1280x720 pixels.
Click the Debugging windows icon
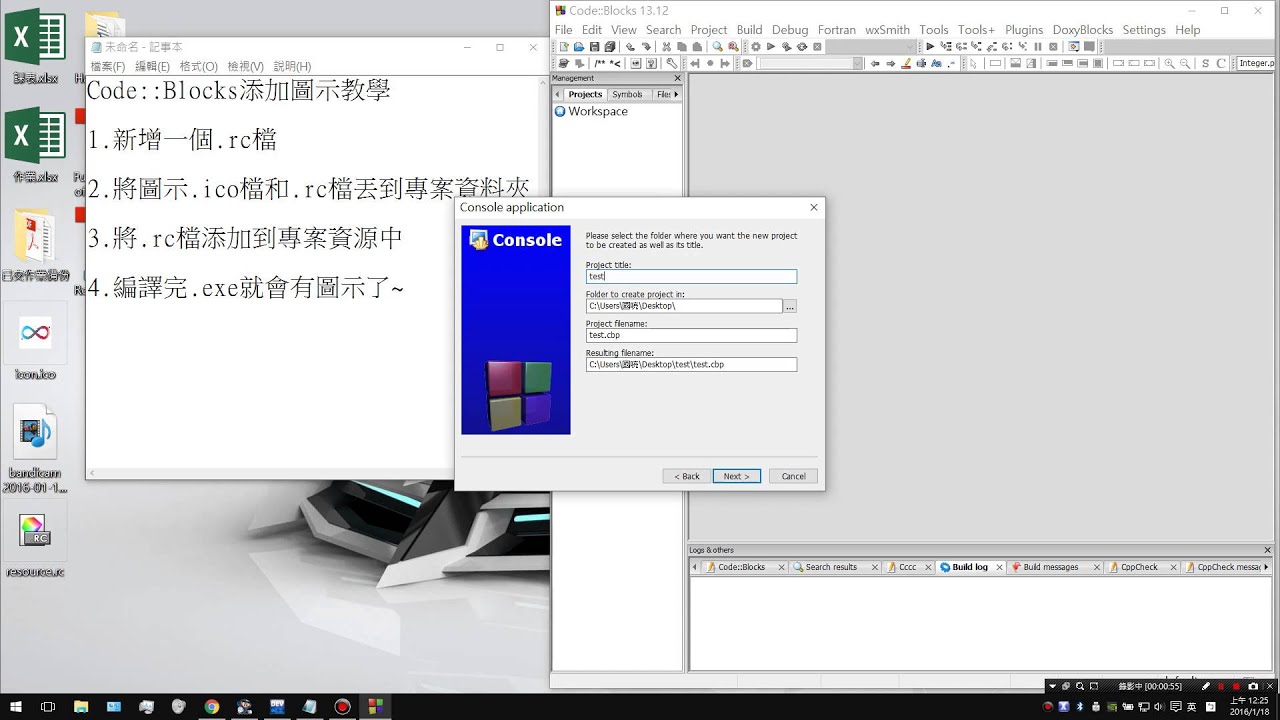1072,46
